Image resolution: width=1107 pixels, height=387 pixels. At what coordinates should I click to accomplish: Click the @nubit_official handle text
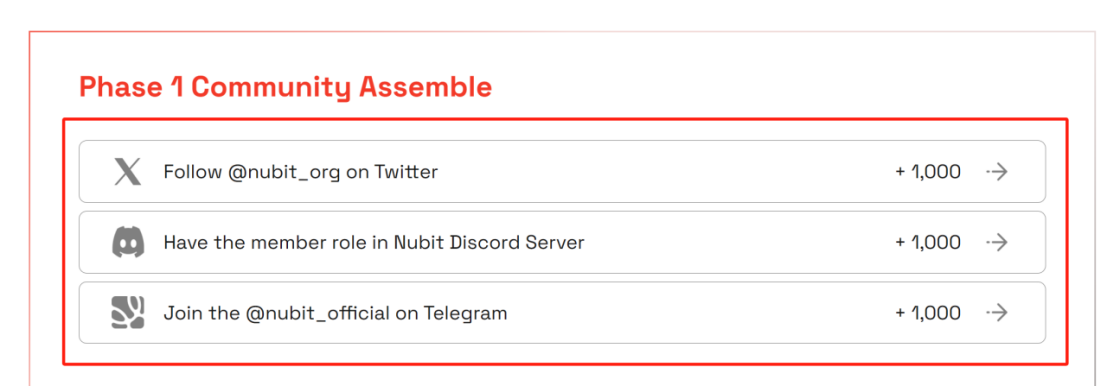[318, 314]
